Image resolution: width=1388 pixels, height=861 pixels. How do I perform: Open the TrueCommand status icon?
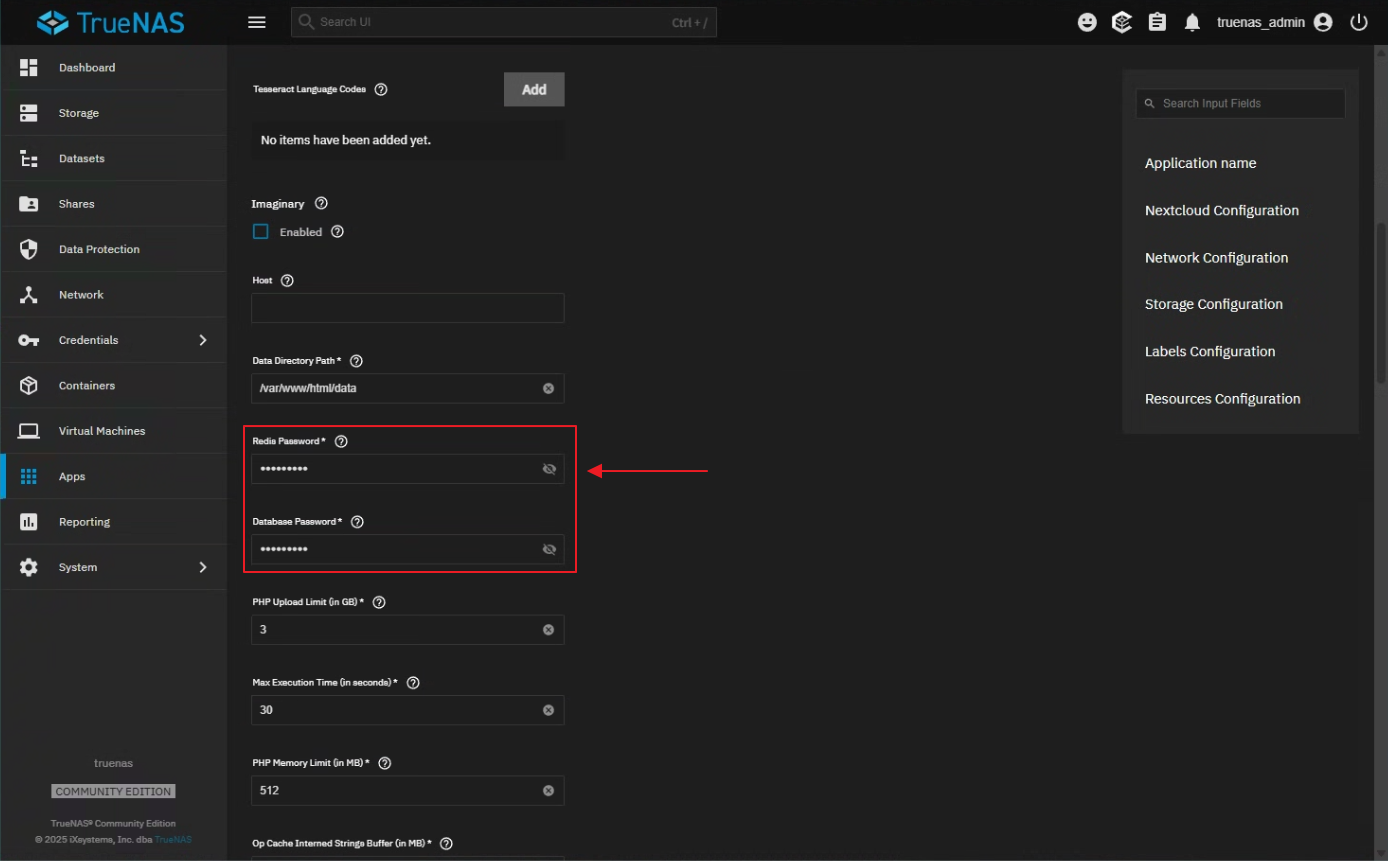[1122, 22]
